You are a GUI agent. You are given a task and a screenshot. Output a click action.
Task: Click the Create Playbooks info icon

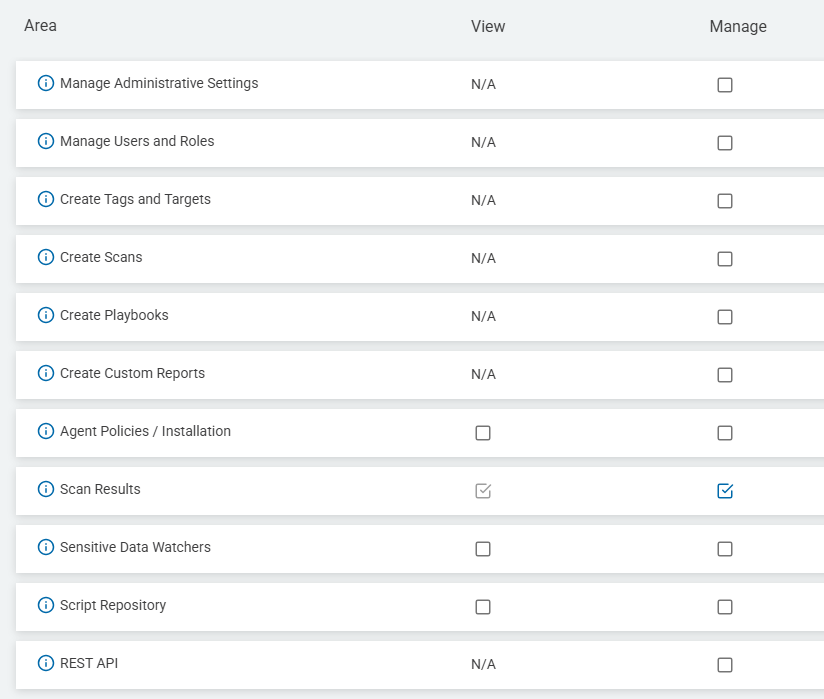click(x=45, y=316)
